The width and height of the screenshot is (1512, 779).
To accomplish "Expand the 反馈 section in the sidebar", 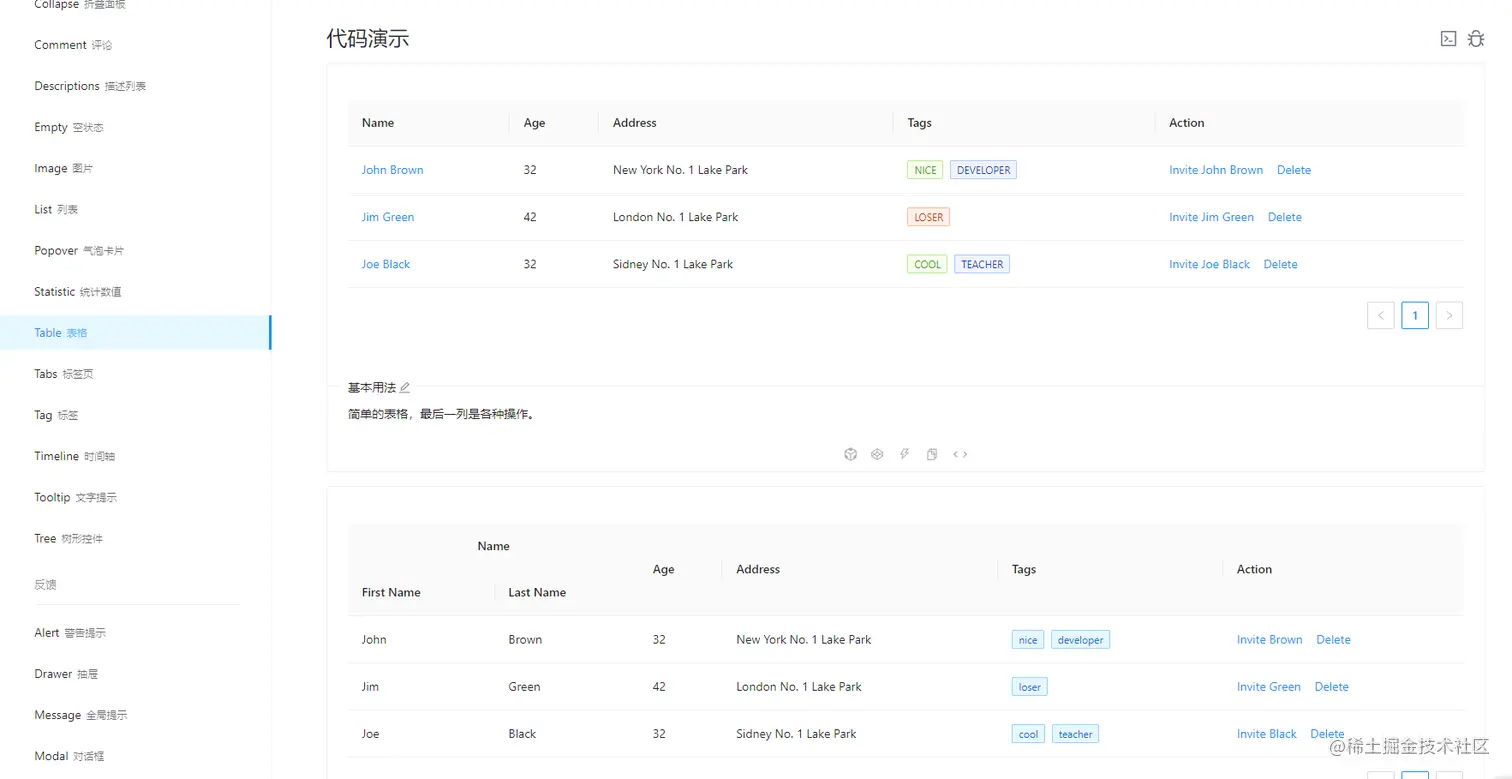I will (x=45, y=584).
